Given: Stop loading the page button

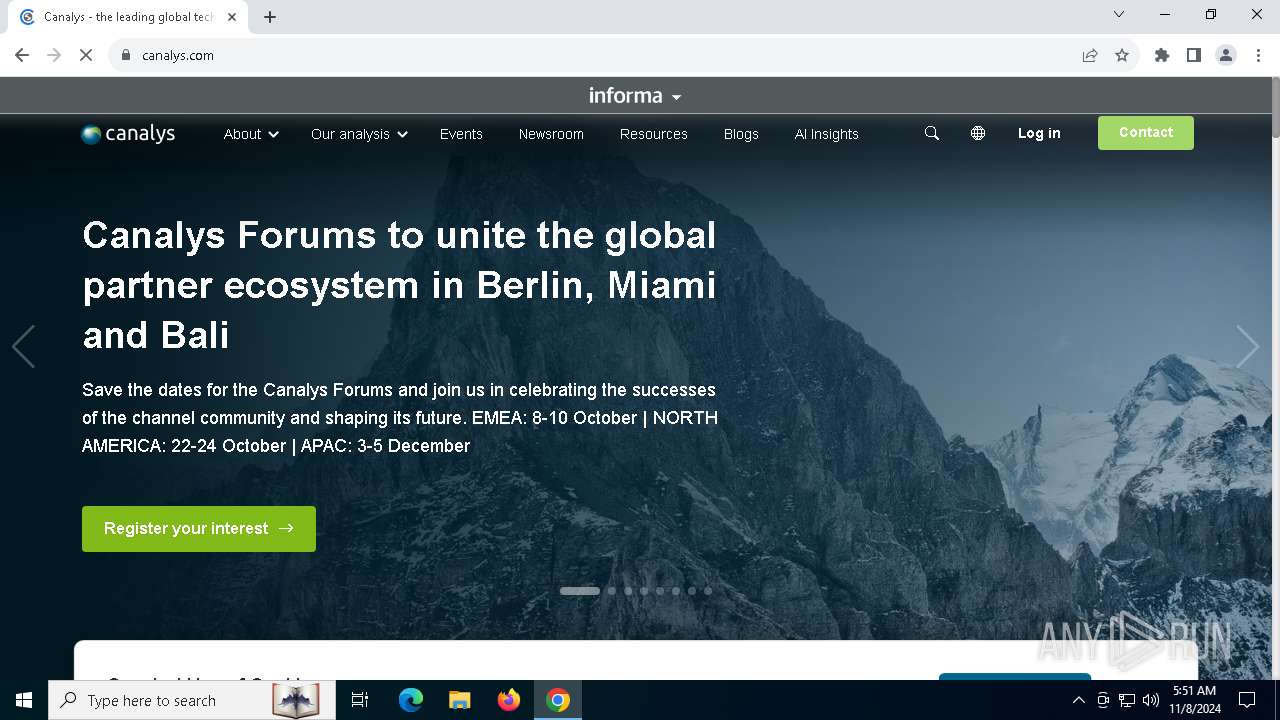Looking at the screenshot, I should [86, 55].
